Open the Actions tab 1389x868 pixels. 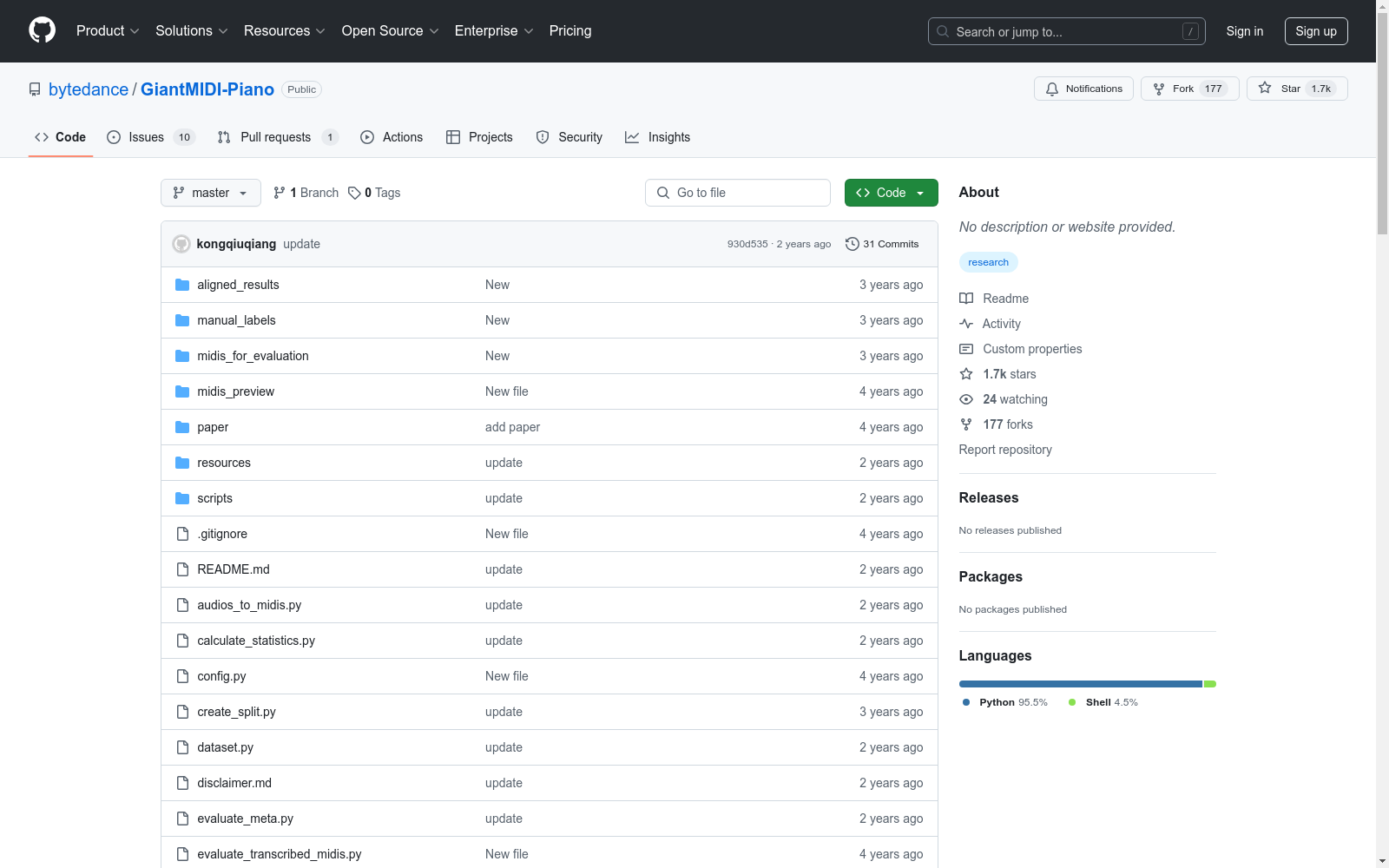(x=392, y=137)
